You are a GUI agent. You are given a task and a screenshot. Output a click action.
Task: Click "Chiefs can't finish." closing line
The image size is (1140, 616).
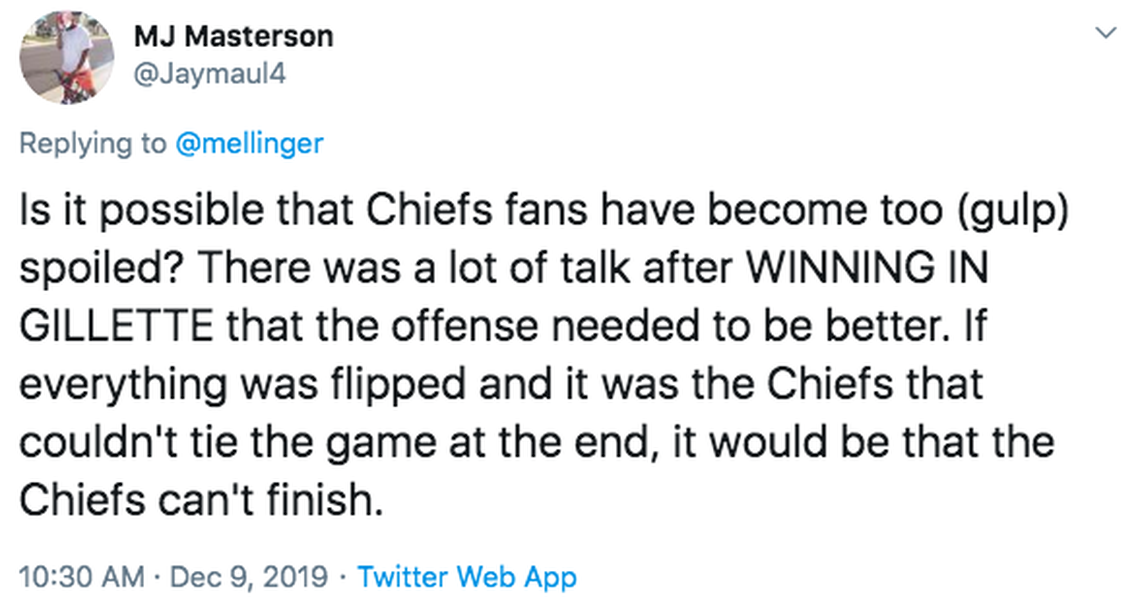pyautogui.click(x=201, y=495)
